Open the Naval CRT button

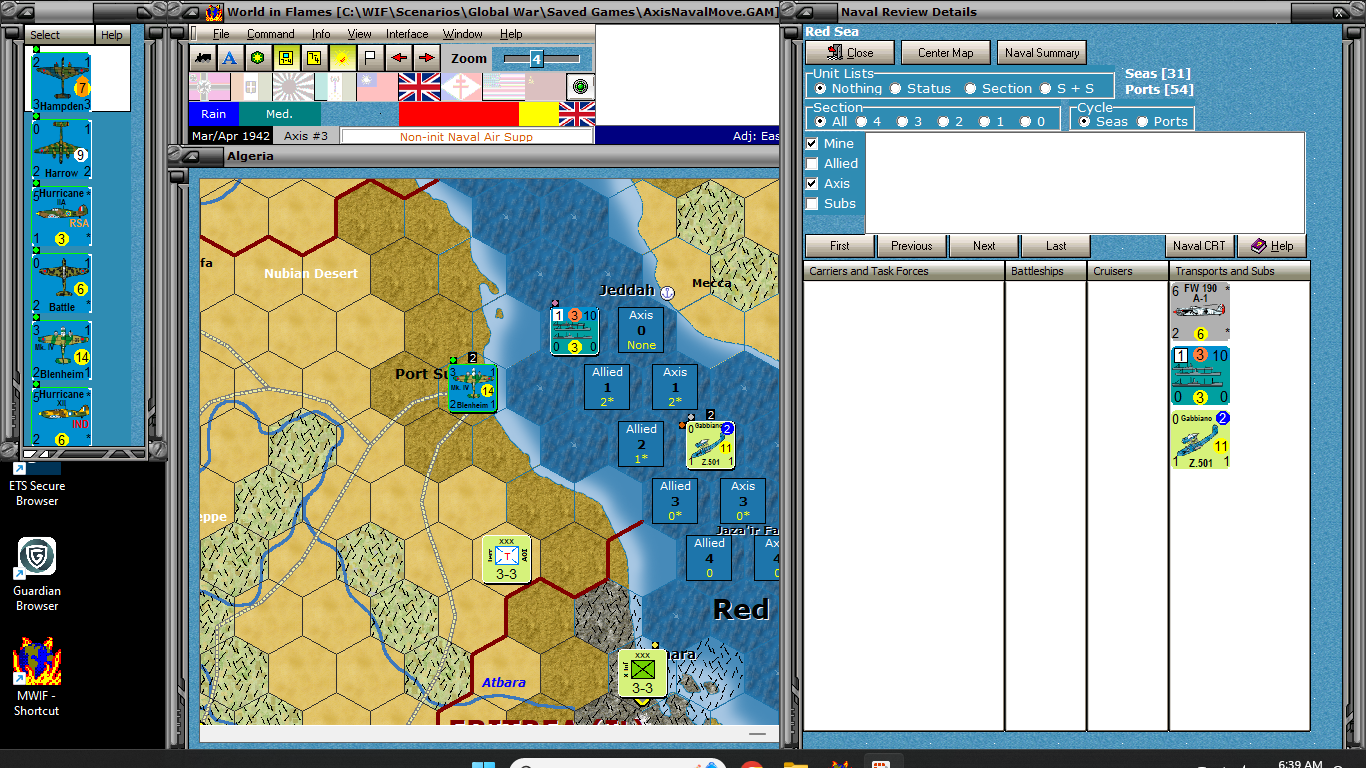click(1199, 246)
